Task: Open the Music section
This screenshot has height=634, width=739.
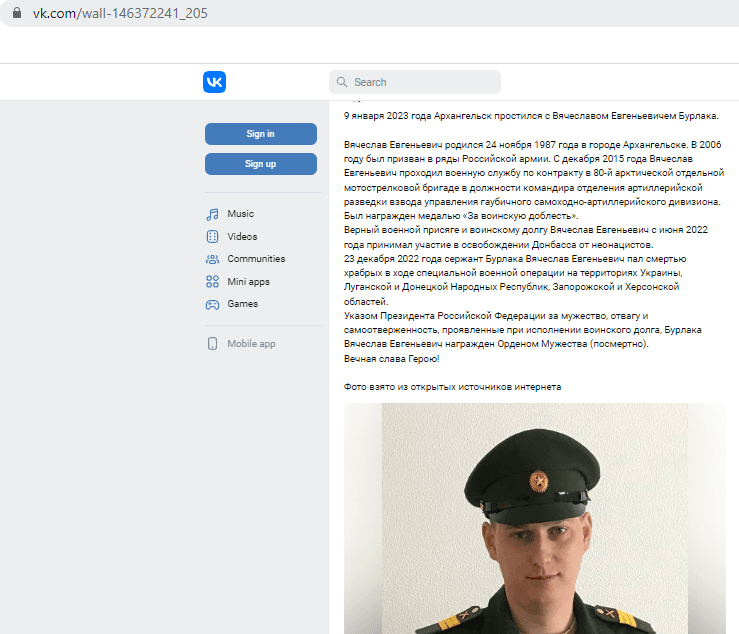Action: click(240, 214)
